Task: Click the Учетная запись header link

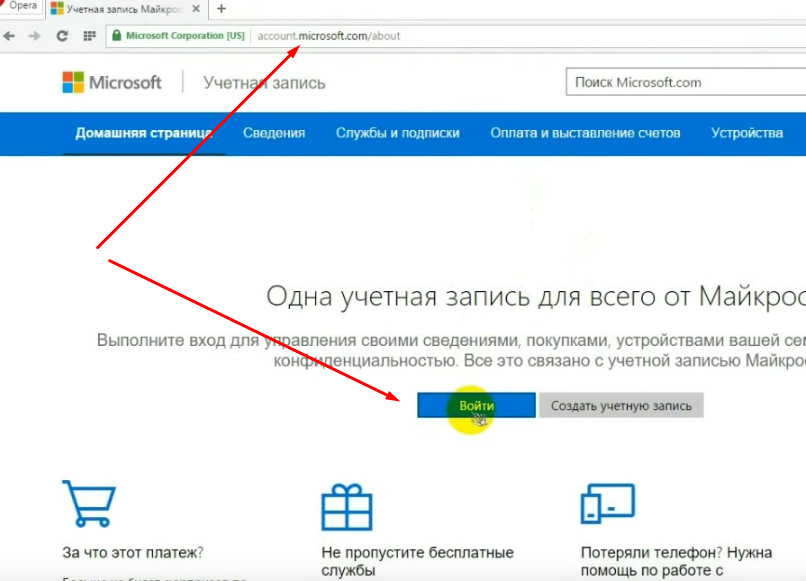Action: pyautogui.click(x=264, y=83)
